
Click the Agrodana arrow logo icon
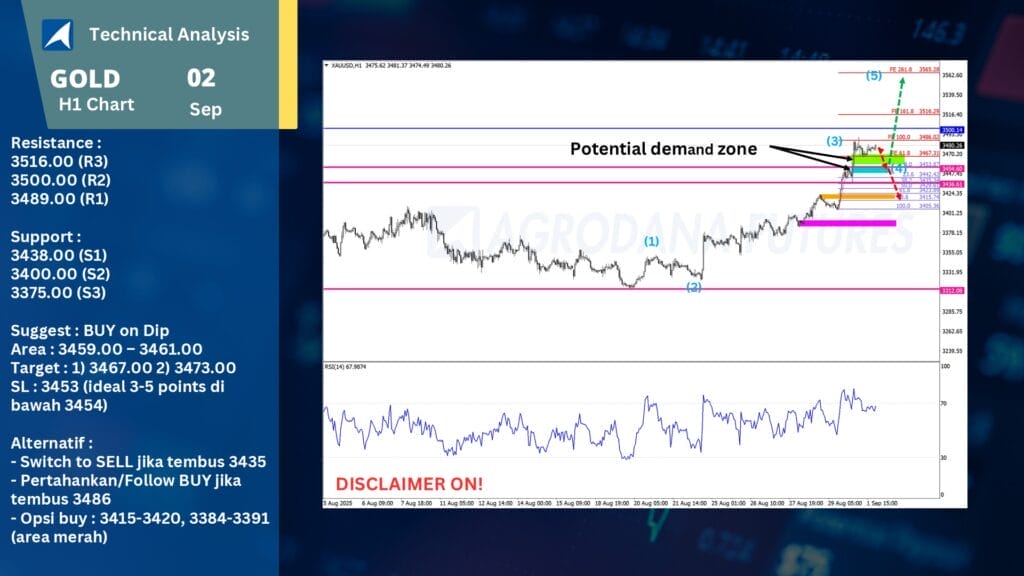click(57, 35)
